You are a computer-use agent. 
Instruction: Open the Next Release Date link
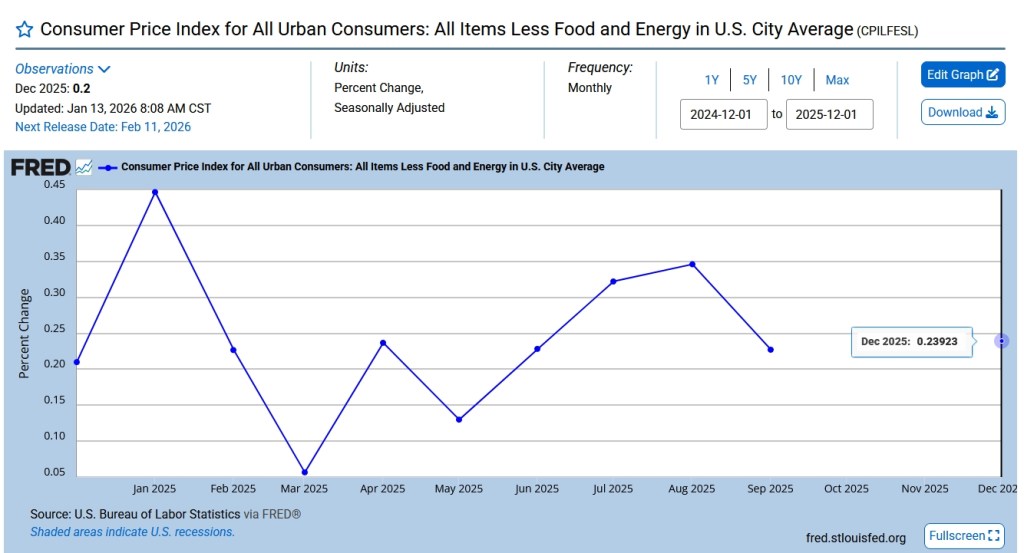click(103, 127)
